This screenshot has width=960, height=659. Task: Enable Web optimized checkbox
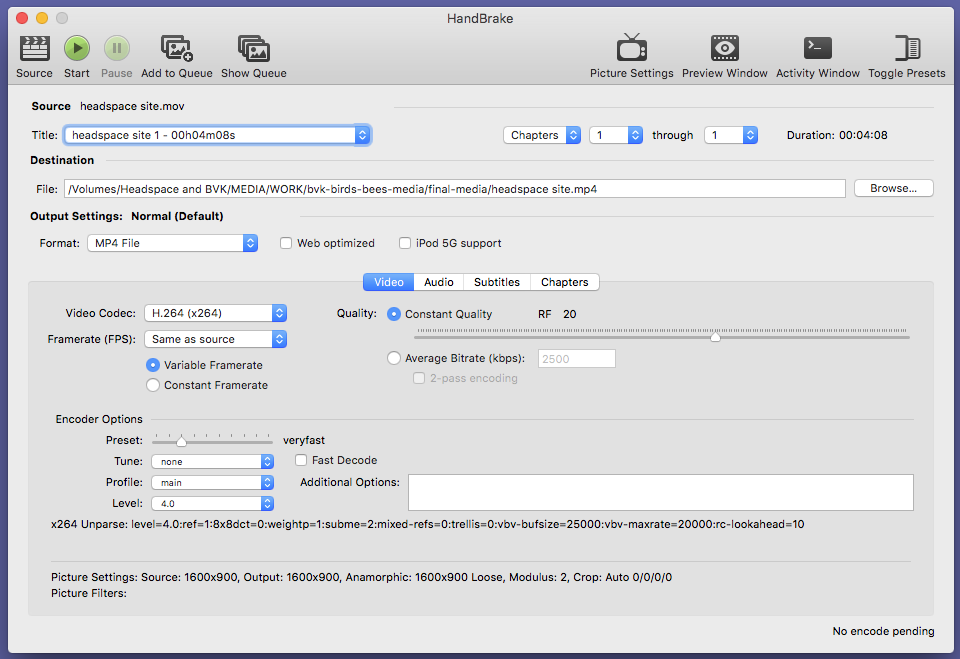[x=286, y=243]
